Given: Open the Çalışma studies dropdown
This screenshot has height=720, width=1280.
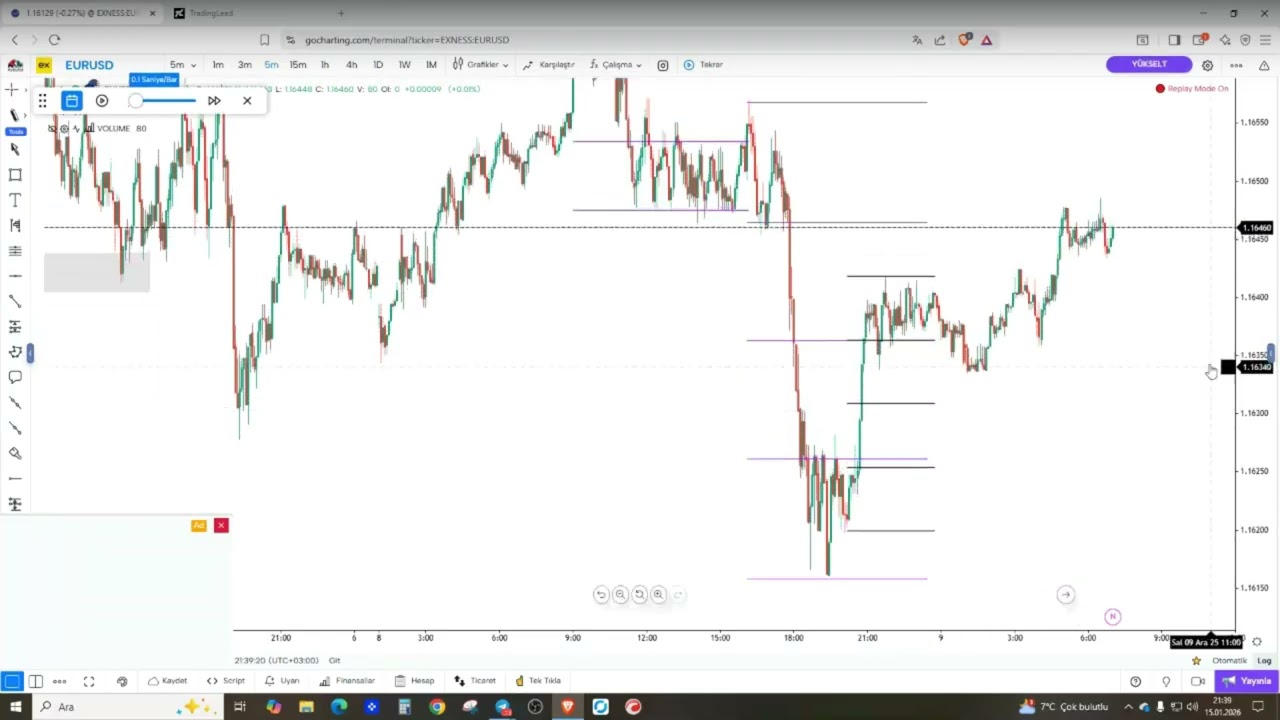Looking at the screenshot, I should [615, 65].
